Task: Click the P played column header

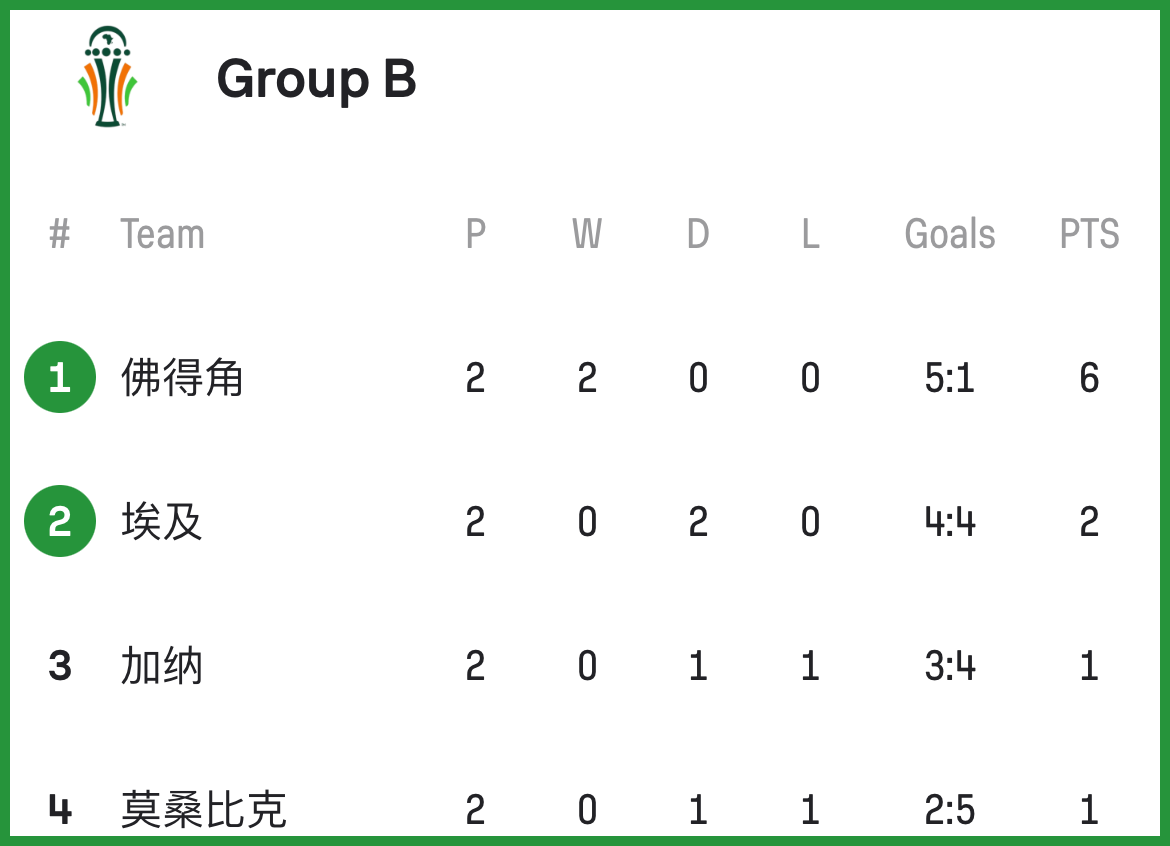Action: pyautogui.click(x=475, y=234)
